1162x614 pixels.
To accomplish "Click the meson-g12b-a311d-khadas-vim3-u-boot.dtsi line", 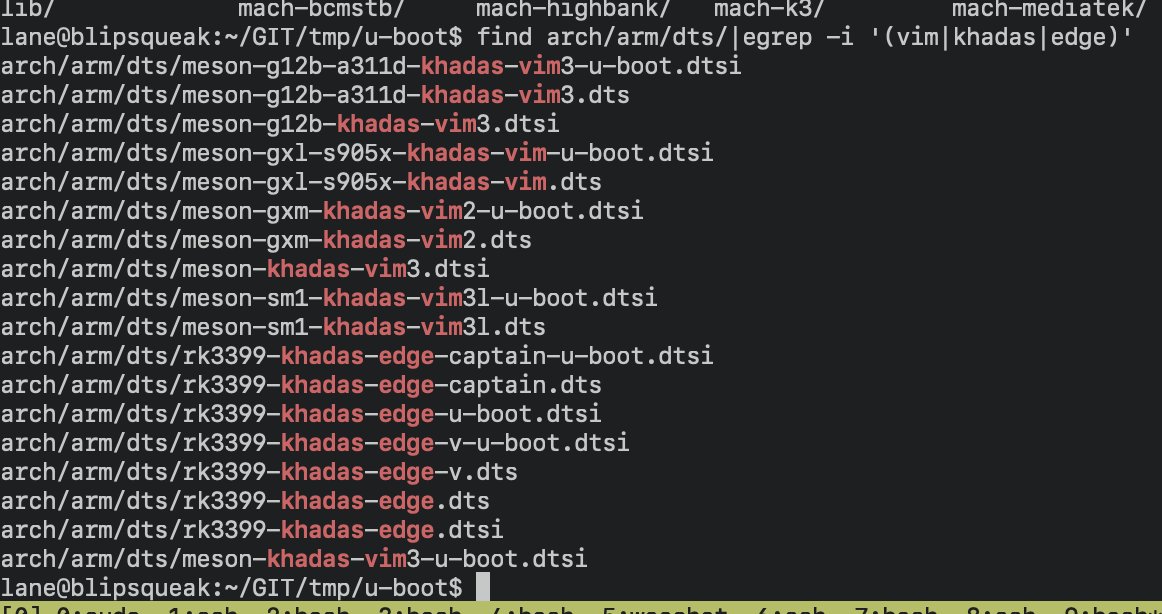I will (371, 66).
